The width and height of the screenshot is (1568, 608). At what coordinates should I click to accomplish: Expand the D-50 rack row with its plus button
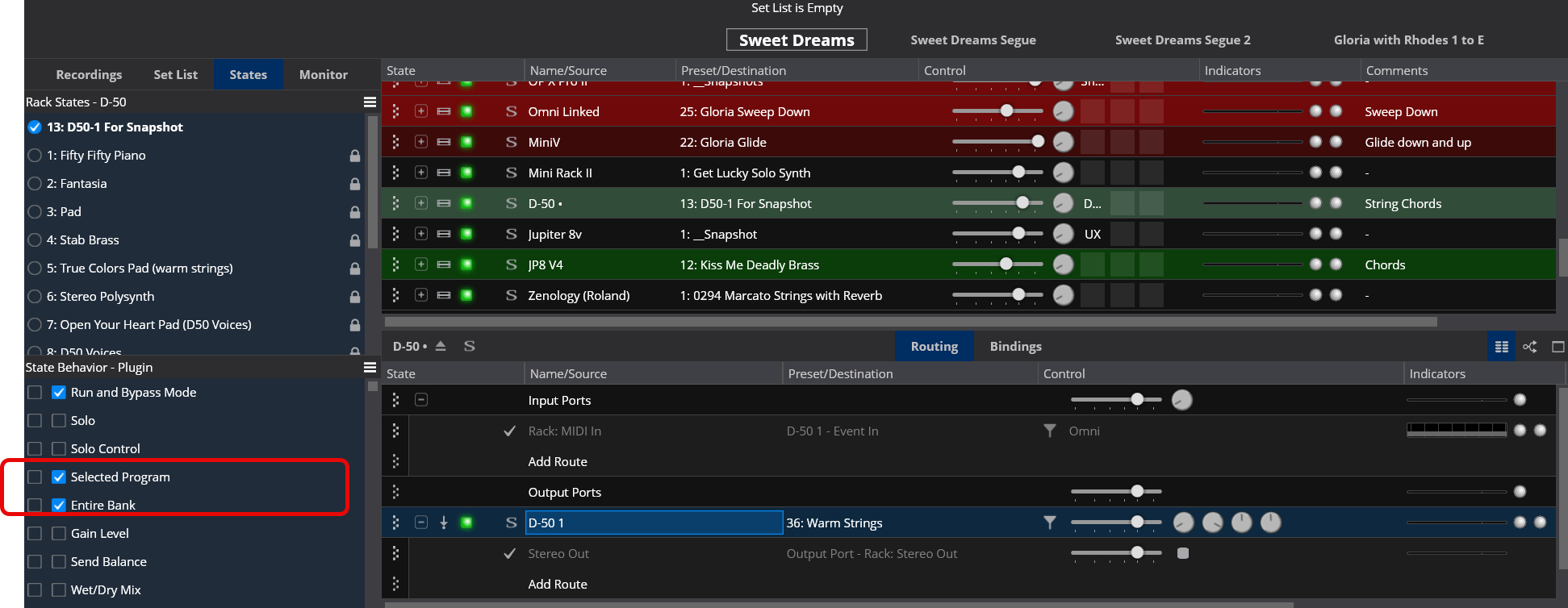point(421,203)
